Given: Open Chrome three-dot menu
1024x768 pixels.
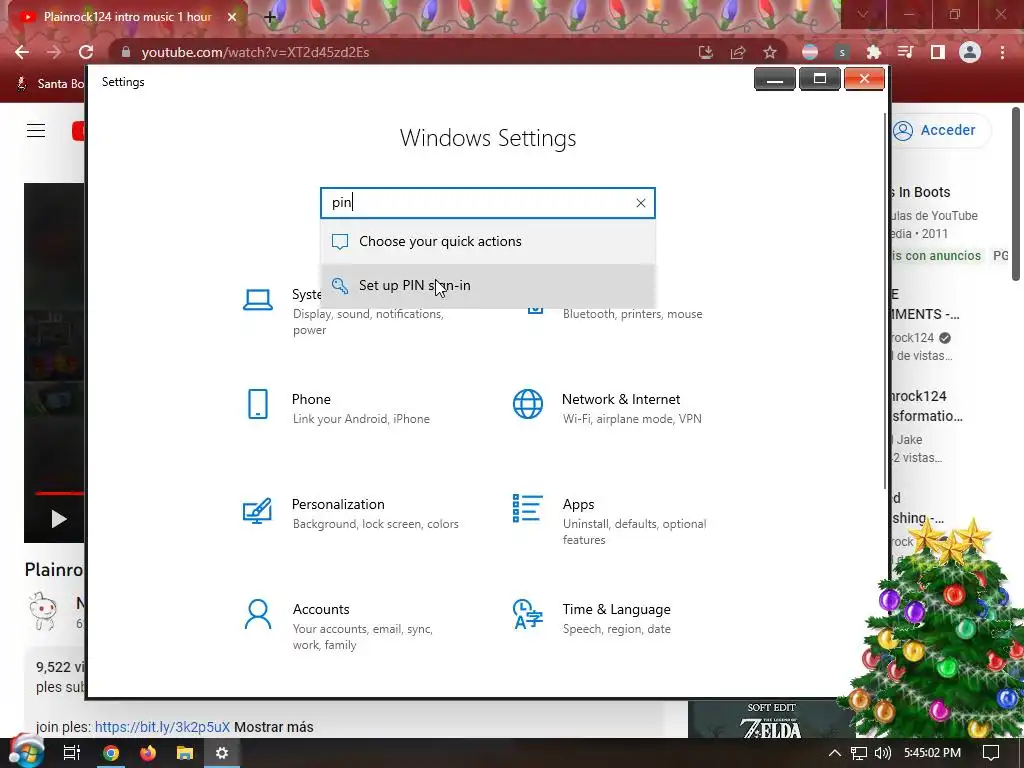Looking at the screenshot, I should [1002, 52].
